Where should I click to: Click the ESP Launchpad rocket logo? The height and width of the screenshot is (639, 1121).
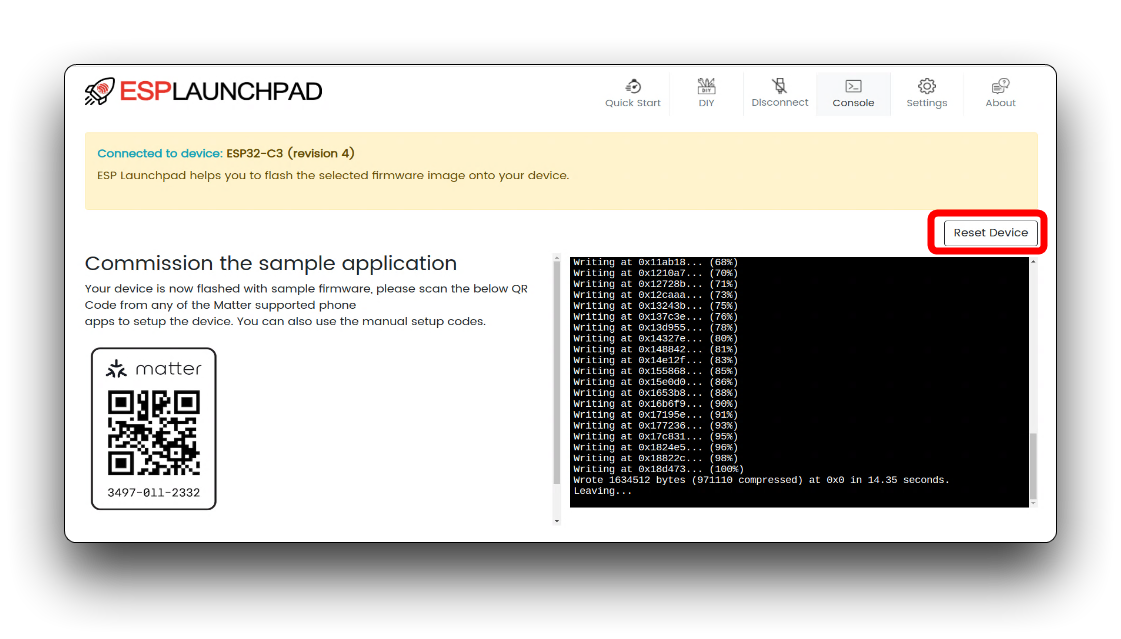pyautogui.click(x=99, y=91)
